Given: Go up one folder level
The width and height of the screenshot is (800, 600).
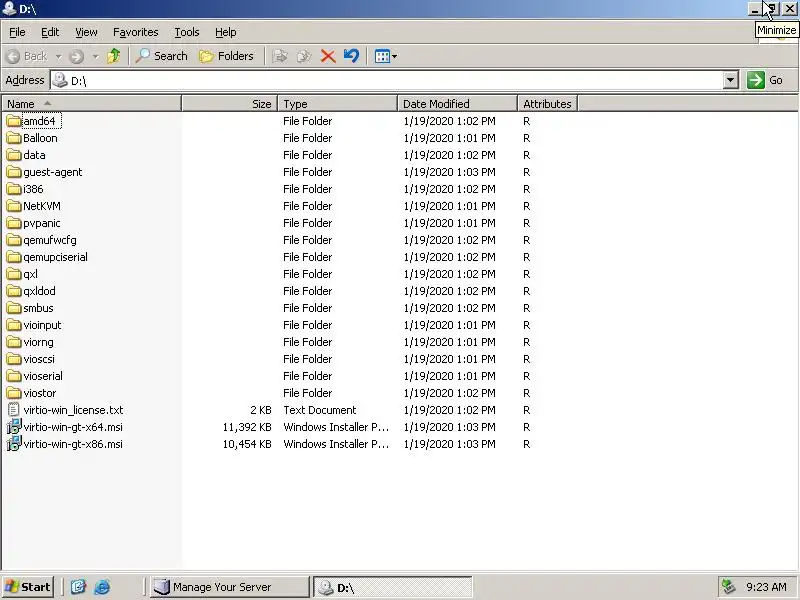Looking at the screenshot, I should click(114, 56).
